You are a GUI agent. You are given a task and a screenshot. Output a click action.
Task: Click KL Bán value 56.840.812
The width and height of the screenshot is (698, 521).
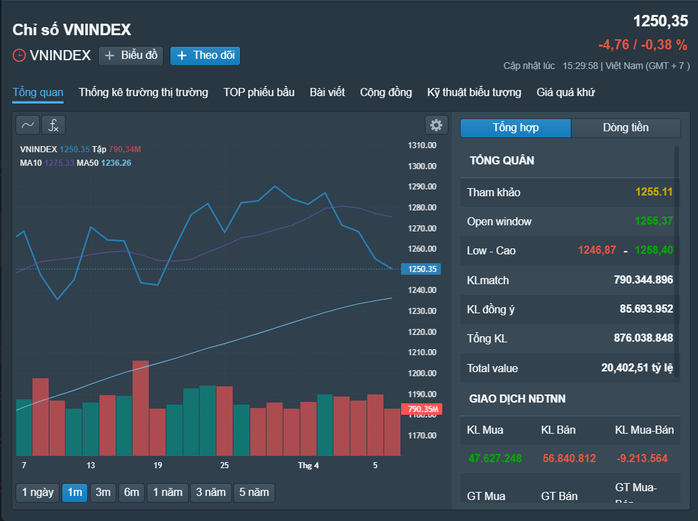[x=569, y=458]
